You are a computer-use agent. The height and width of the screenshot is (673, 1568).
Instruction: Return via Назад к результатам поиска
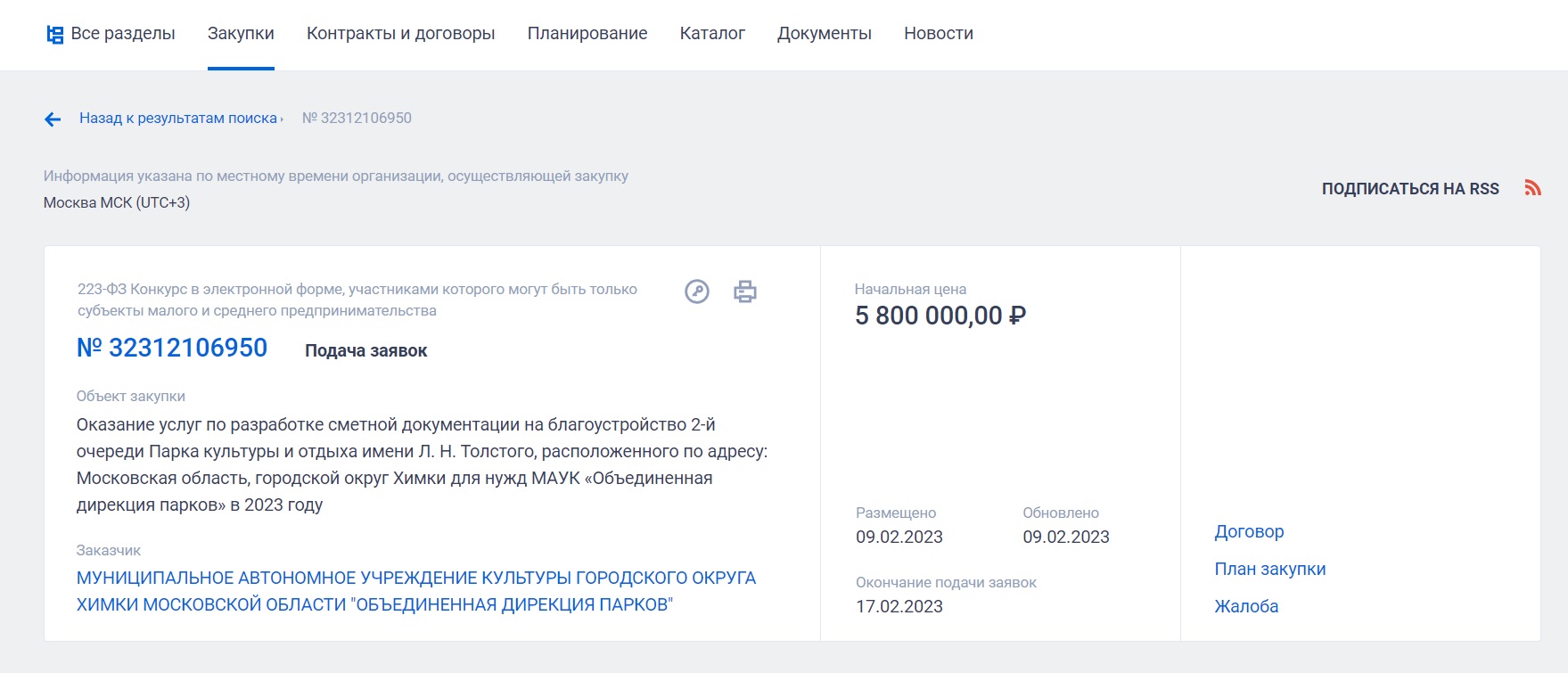[178, 119]
